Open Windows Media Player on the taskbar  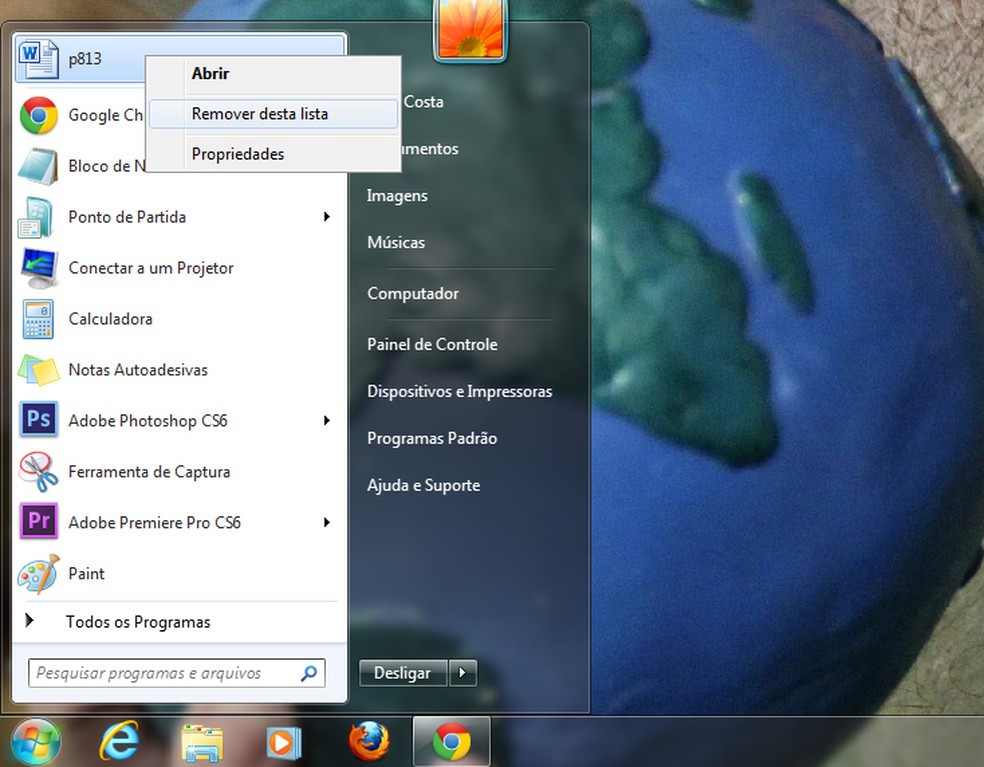tap(284, 743)
